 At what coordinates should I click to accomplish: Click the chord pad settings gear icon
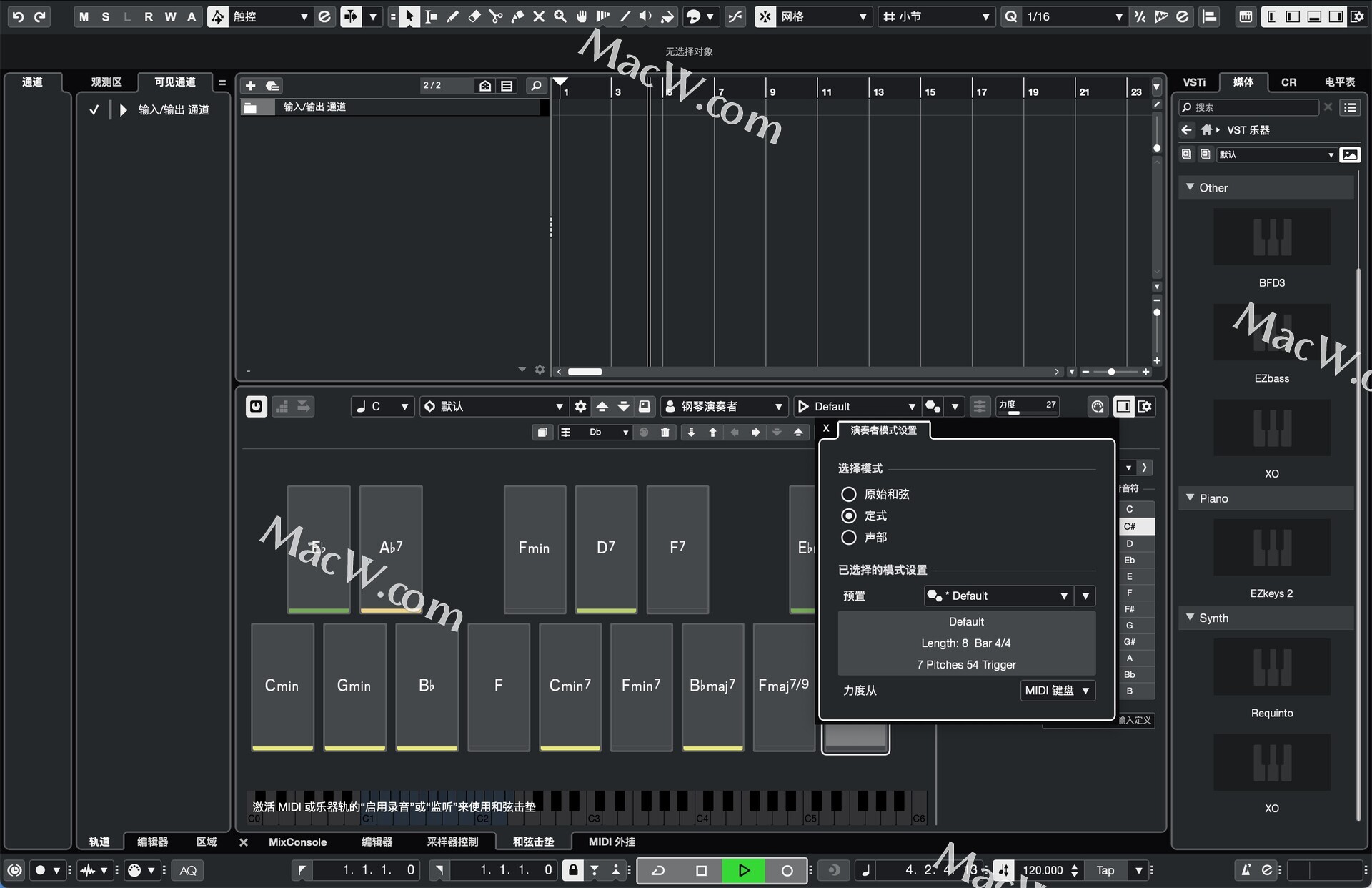580,406
